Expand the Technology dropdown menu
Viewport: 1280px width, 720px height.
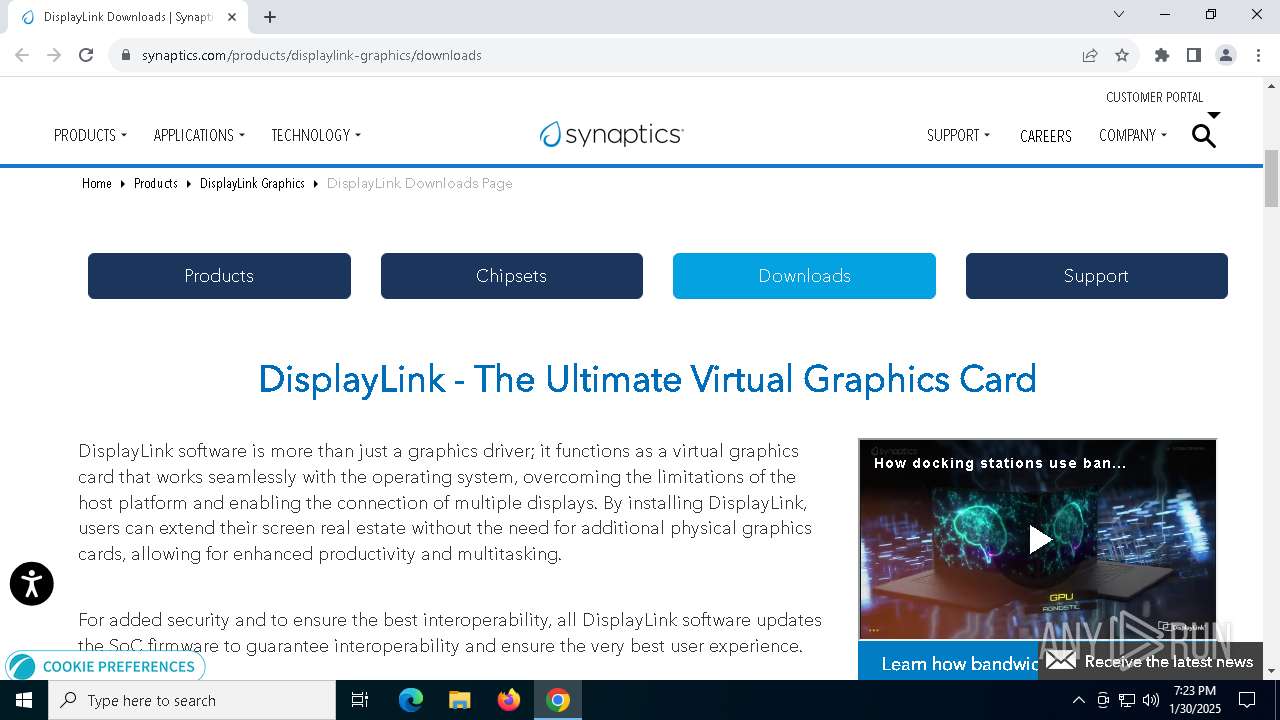tap(316, 135)
